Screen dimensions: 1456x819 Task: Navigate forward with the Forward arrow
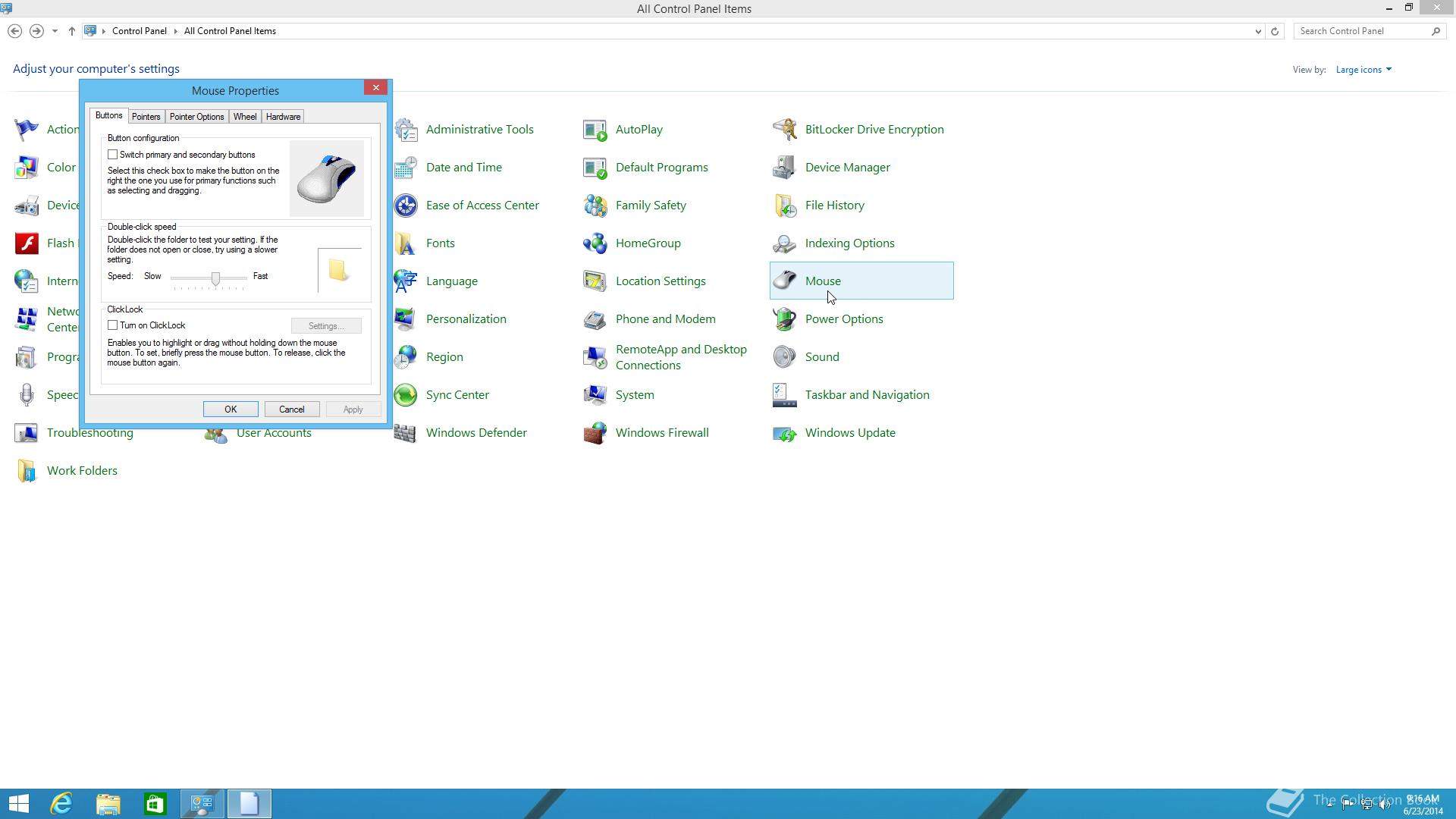[36, 31]
